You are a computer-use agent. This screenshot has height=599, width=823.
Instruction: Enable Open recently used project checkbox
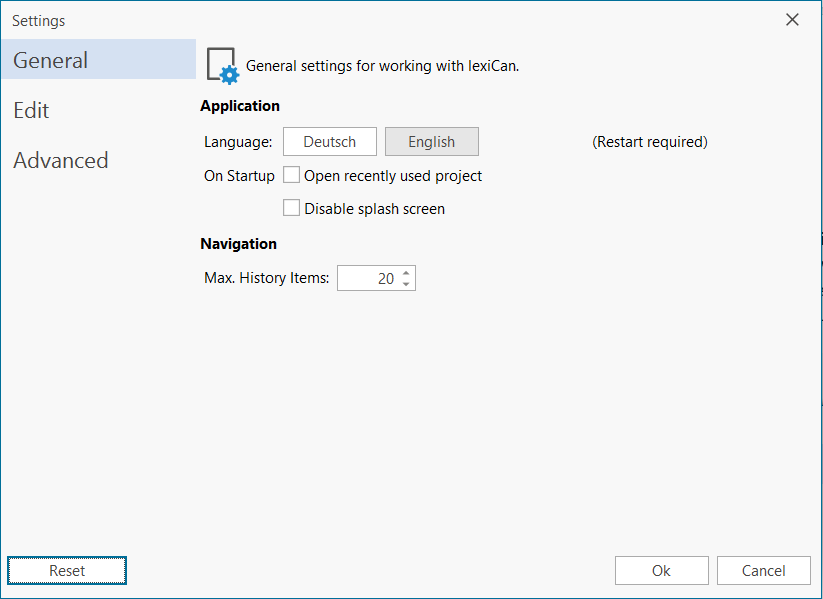pyautogui.click(x=292, y=175)
